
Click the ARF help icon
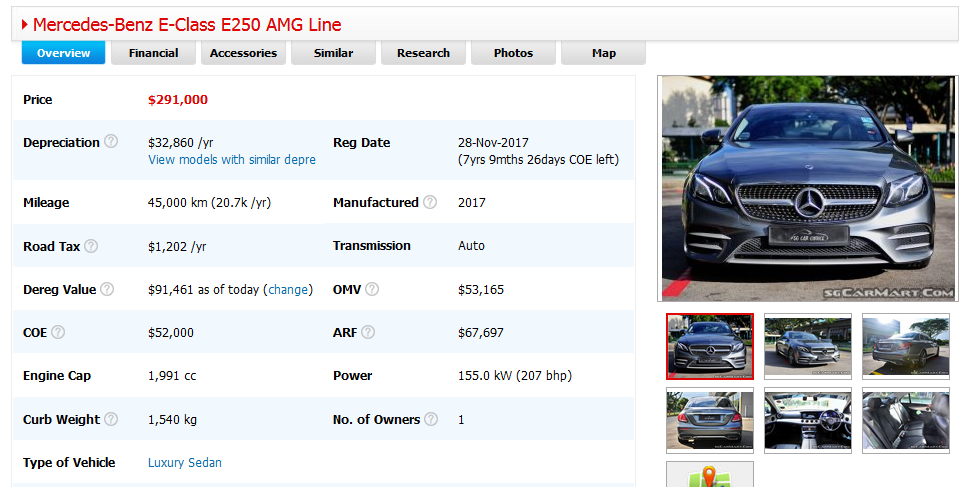(x=368, y=332)
